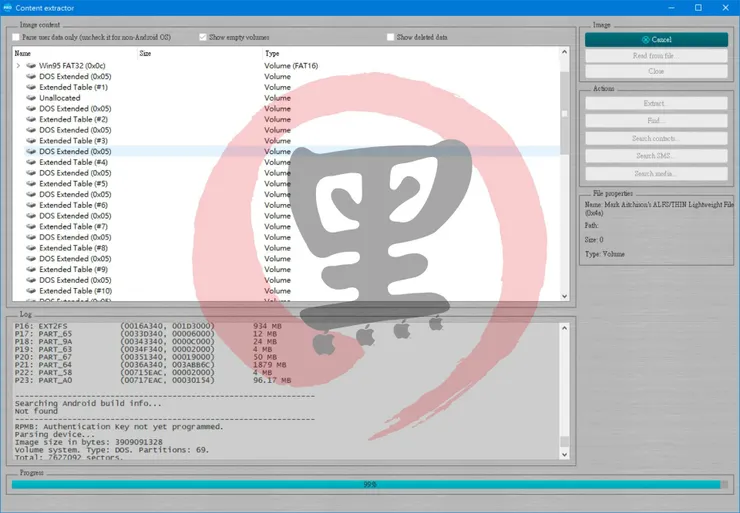Click the Cancel button's circle icon
This screenshot has width=740, height=513.
pyautogui.click(x=646, y=40)
